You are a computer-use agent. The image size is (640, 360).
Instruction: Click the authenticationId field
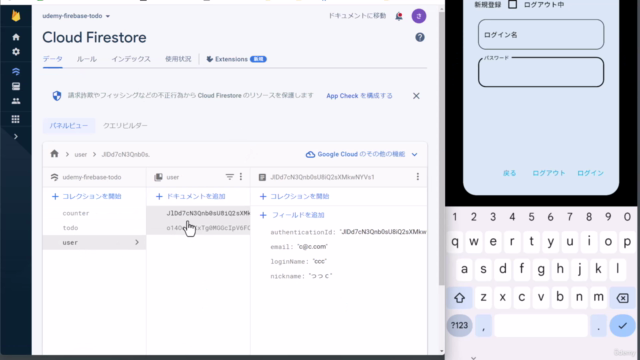(348, 232)
